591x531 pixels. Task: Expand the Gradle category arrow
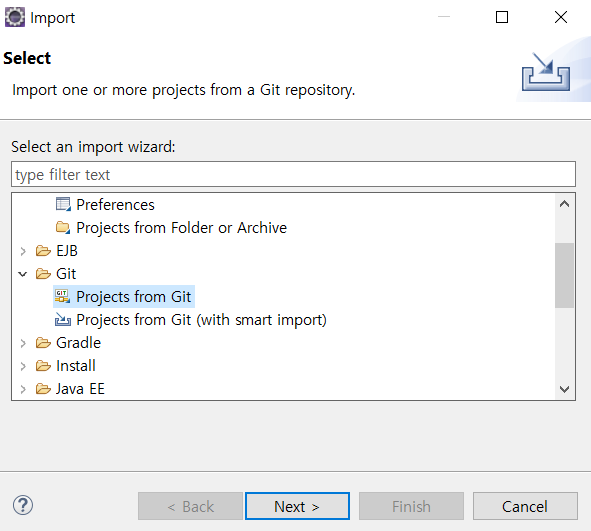[23, 343]
